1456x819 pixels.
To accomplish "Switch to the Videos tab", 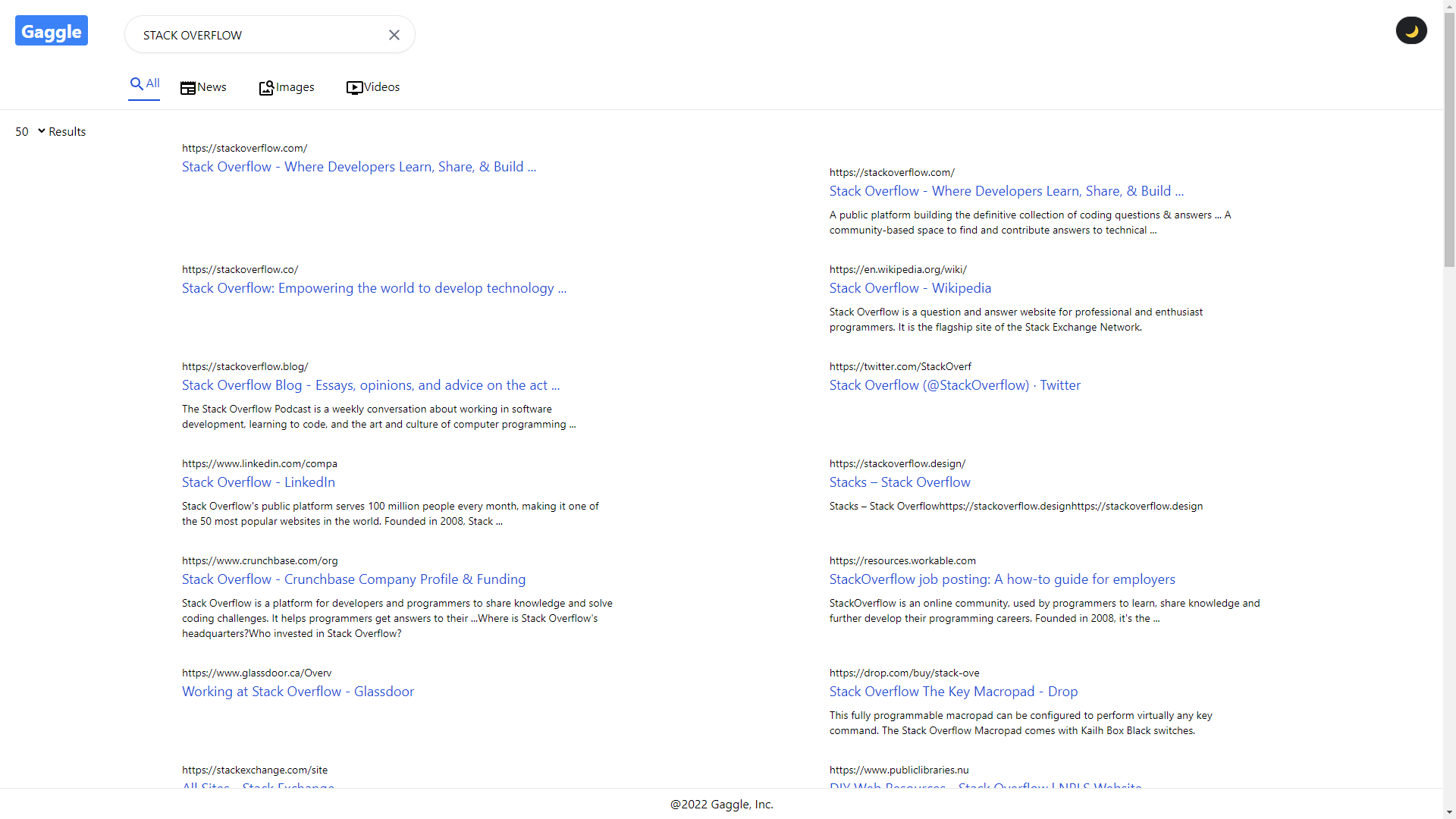I will [373, 87].
